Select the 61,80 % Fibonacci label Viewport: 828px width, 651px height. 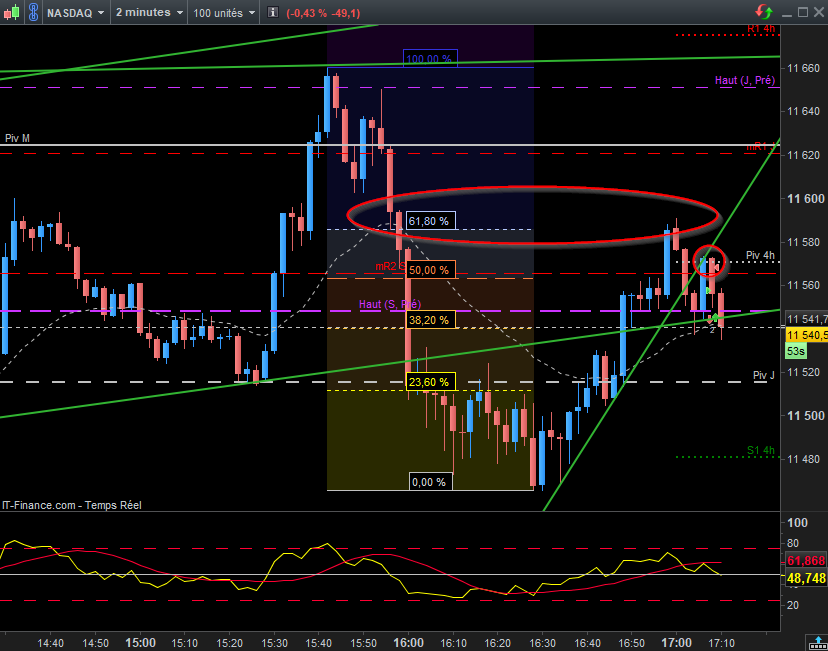click(430, 221)
